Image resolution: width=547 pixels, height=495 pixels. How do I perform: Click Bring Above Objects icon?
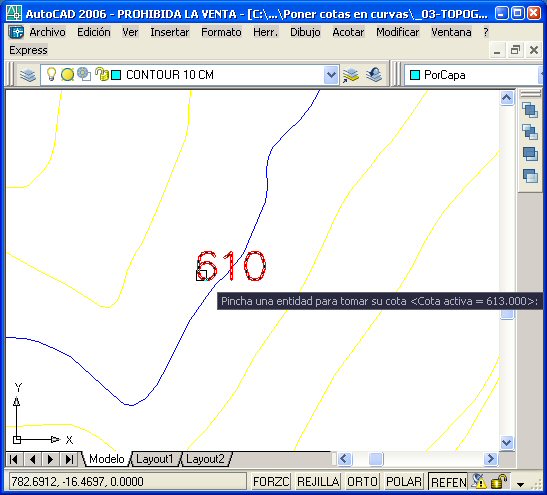pos(530,154)
